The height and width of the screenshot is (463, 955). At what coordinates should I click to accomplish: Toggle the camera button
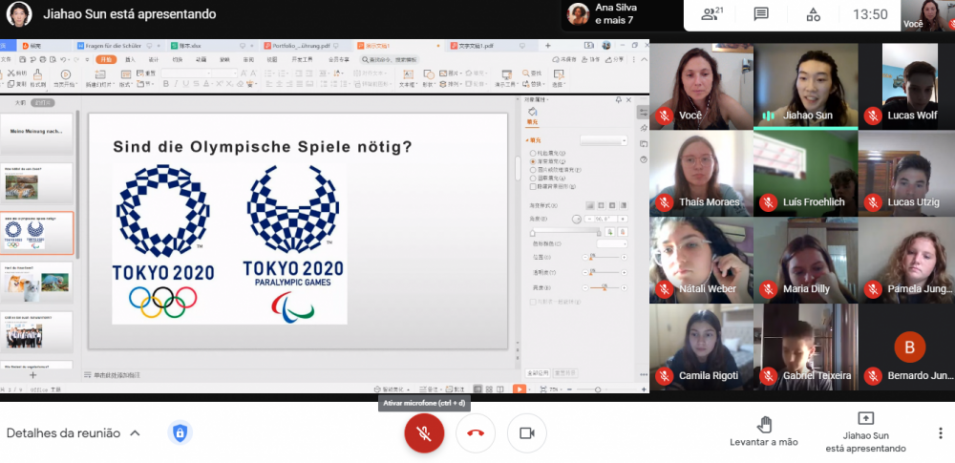(x=527, y=433)
